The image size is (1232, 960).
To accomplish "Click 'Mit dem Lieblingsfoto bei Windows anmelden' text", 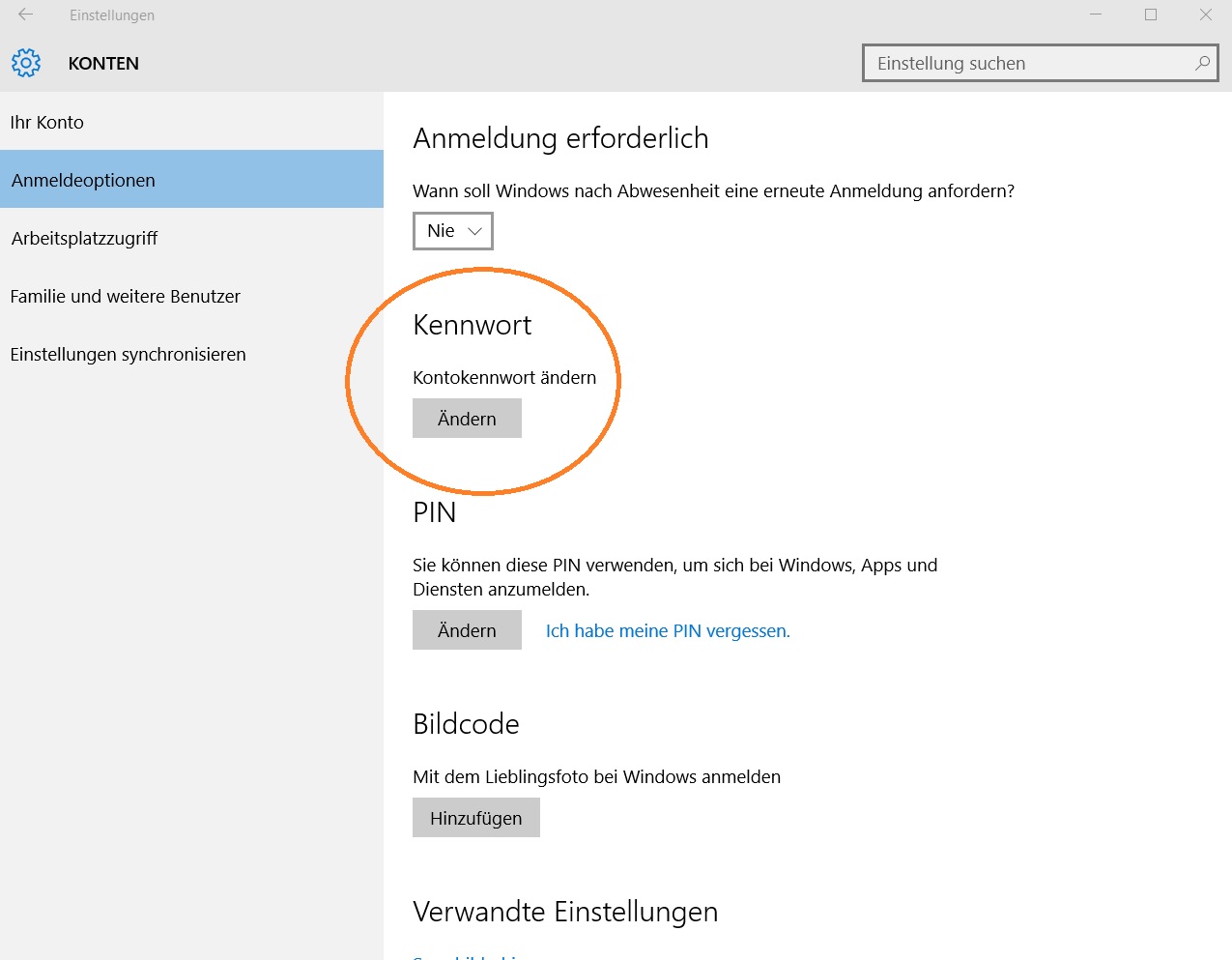I will [596, 776].
